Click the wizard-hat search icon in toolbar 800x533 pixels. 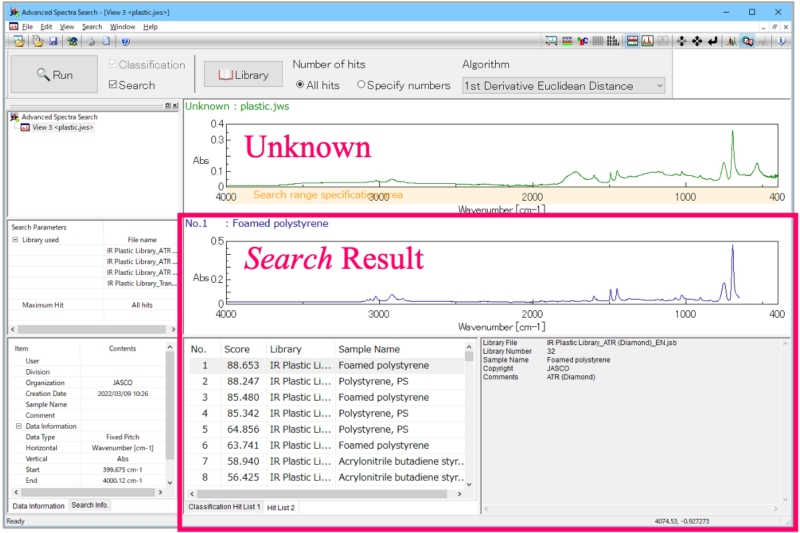(72, 41)
